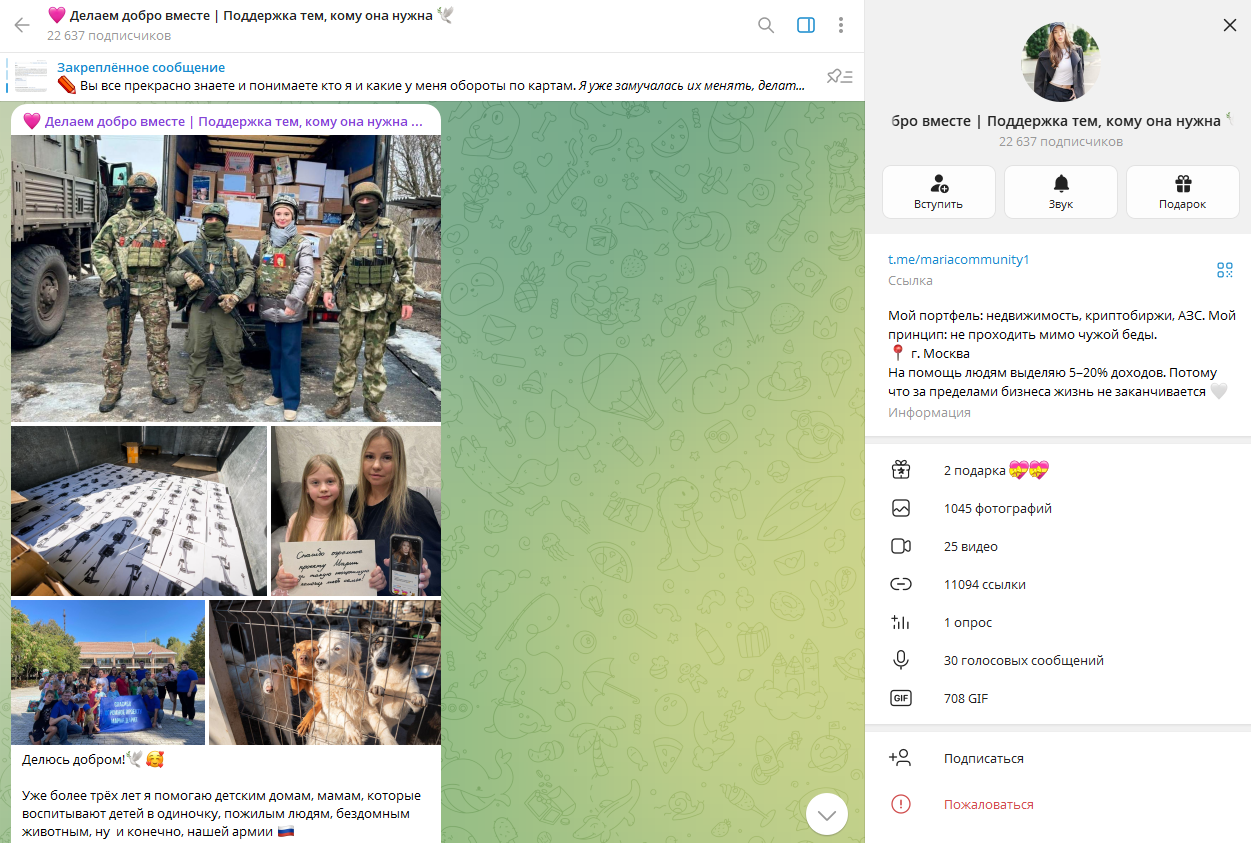Toggle the info side panel
This screenshot has width=1251, height=843.
[x=806, y=26]
